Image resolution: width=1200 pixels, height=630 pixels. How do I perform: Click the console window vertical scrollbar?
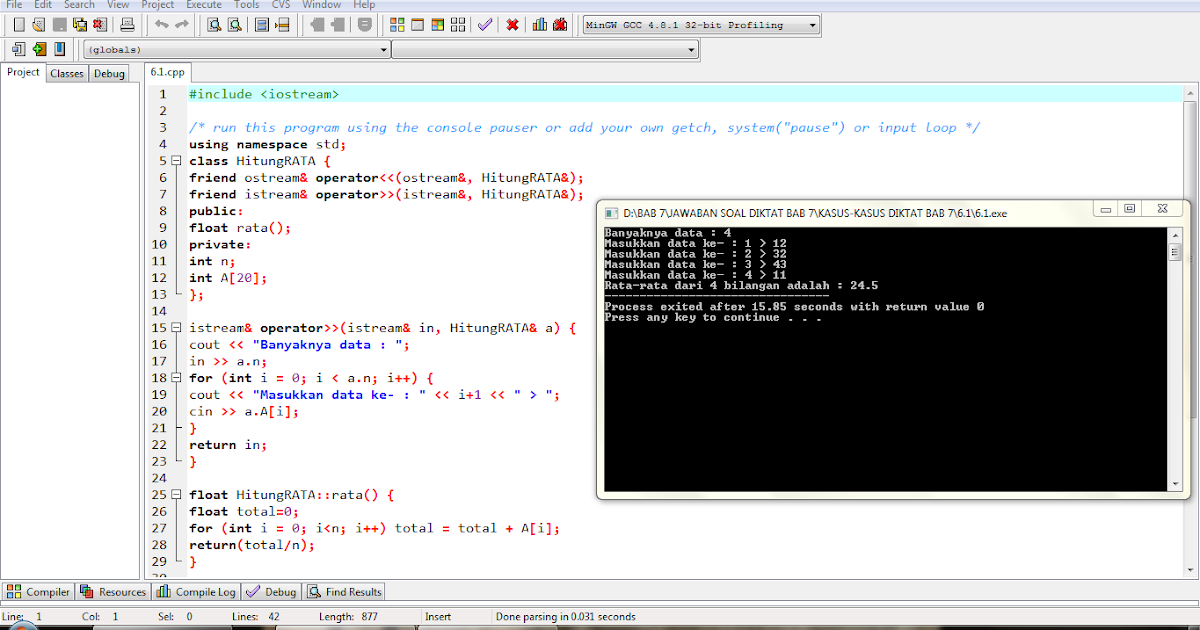pyautogui.click(x=1175, y=360)
